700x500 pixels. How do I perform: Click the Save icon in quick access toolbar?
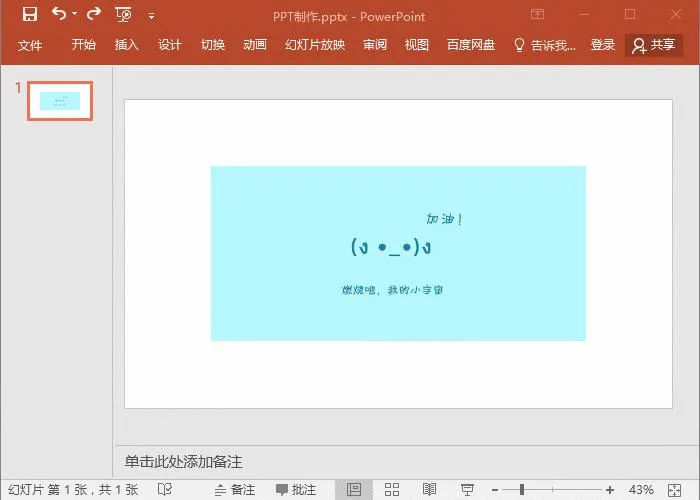tap(29, 15)
